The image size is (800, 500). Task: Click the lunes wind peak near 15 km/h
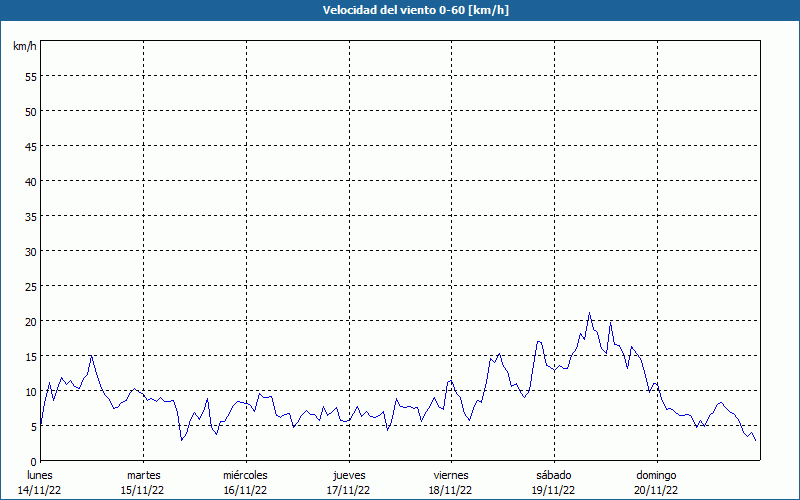[91, 356]
